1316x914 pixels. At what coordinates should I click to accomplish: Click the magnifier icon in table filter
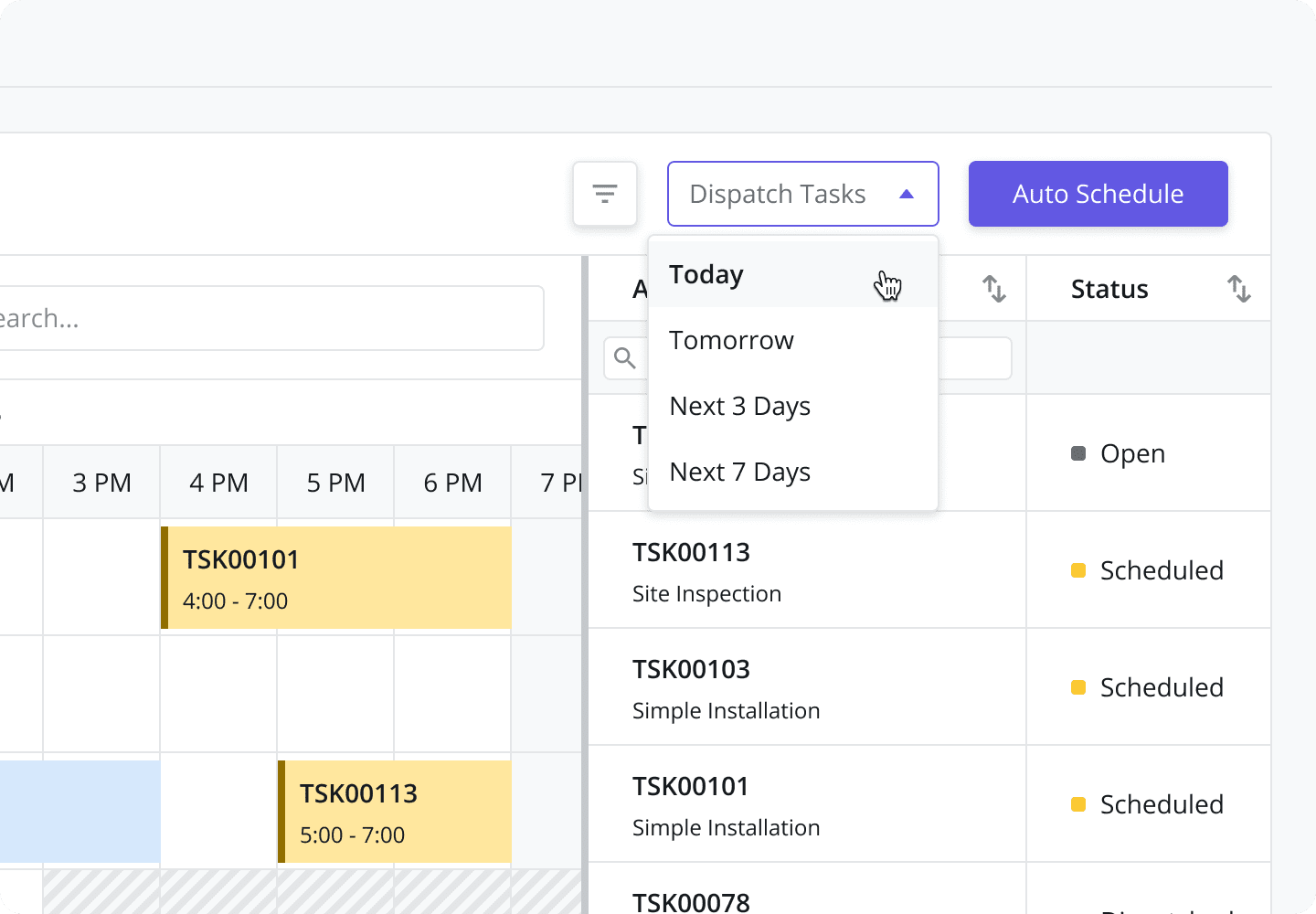coord(625,358)
